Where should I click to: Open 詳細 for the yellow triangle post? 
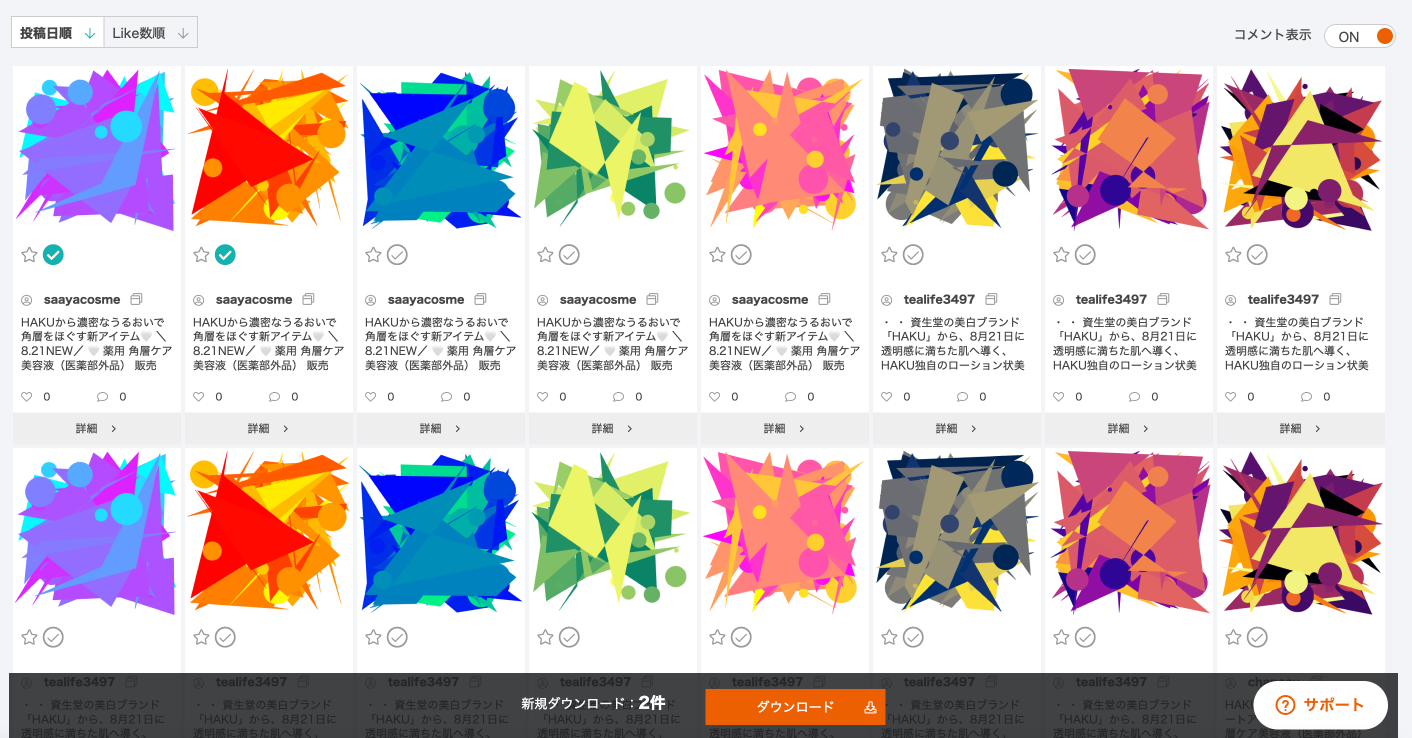1301,429
